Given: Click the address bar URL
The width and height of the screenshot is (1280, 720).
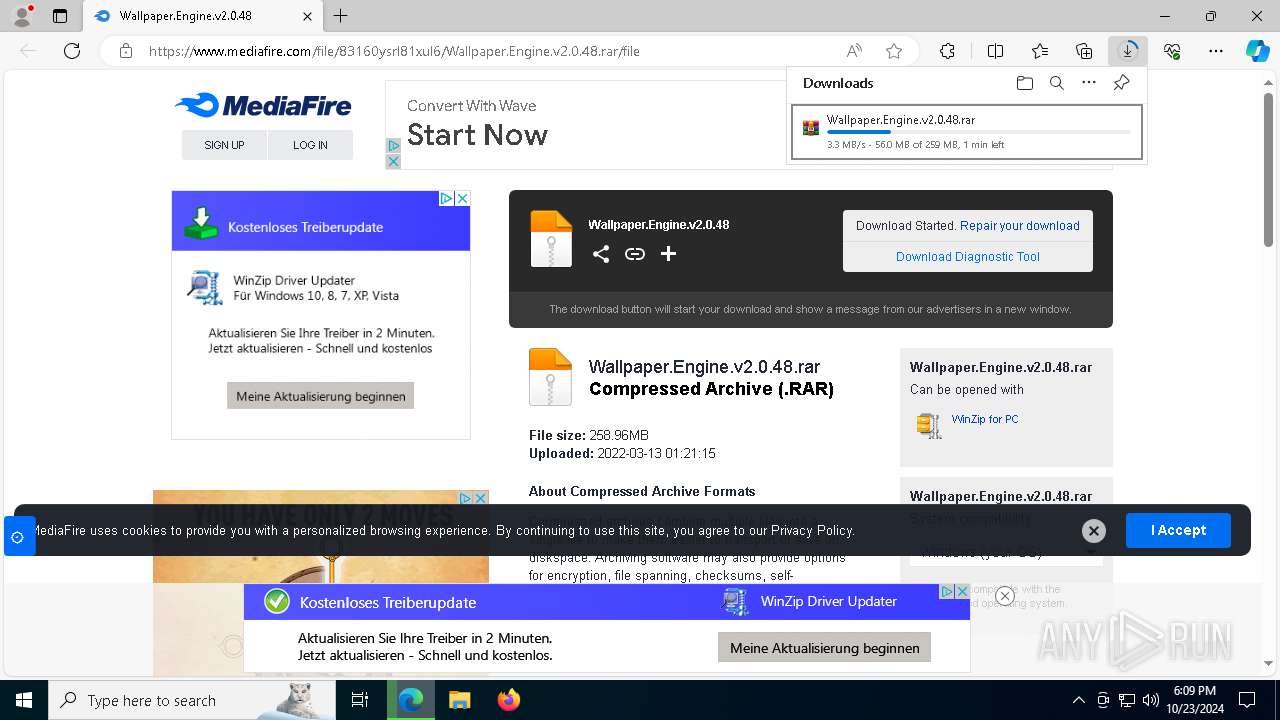Looking at the screenshot, I should (x=394, y=51).
